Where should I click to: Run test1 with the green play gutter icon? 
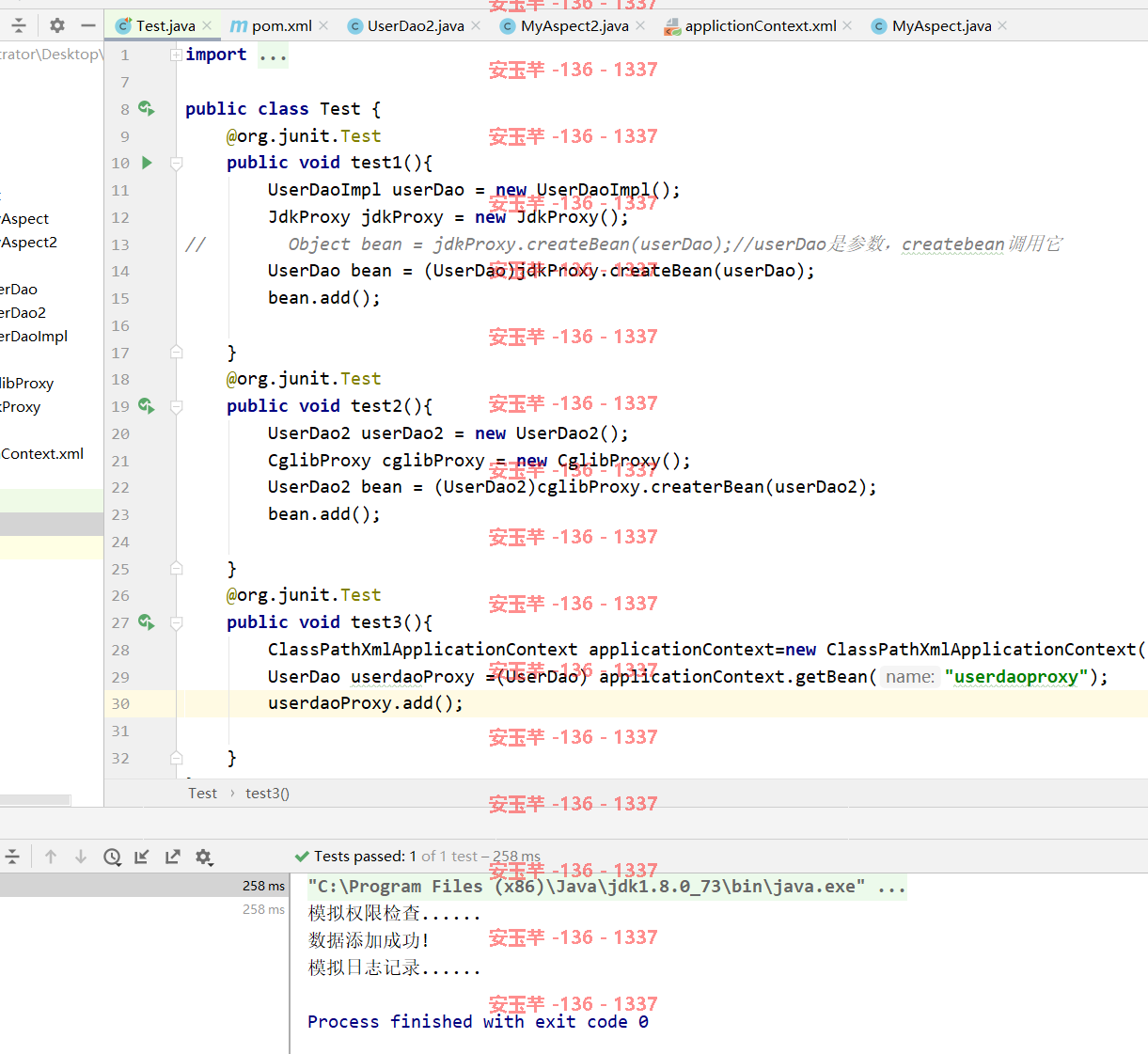[x=147, y=163]
